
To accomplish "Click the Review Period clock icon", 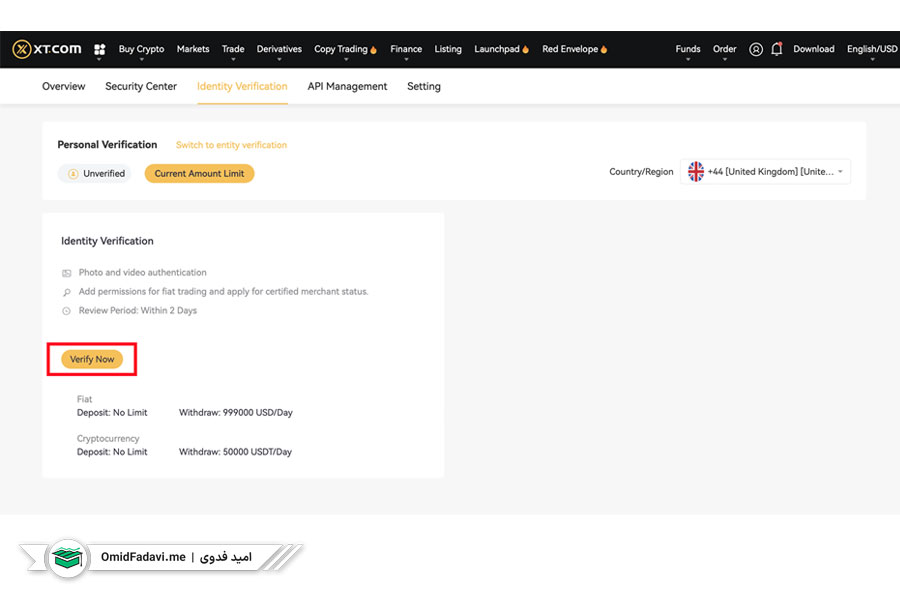I will coord(67,311).
